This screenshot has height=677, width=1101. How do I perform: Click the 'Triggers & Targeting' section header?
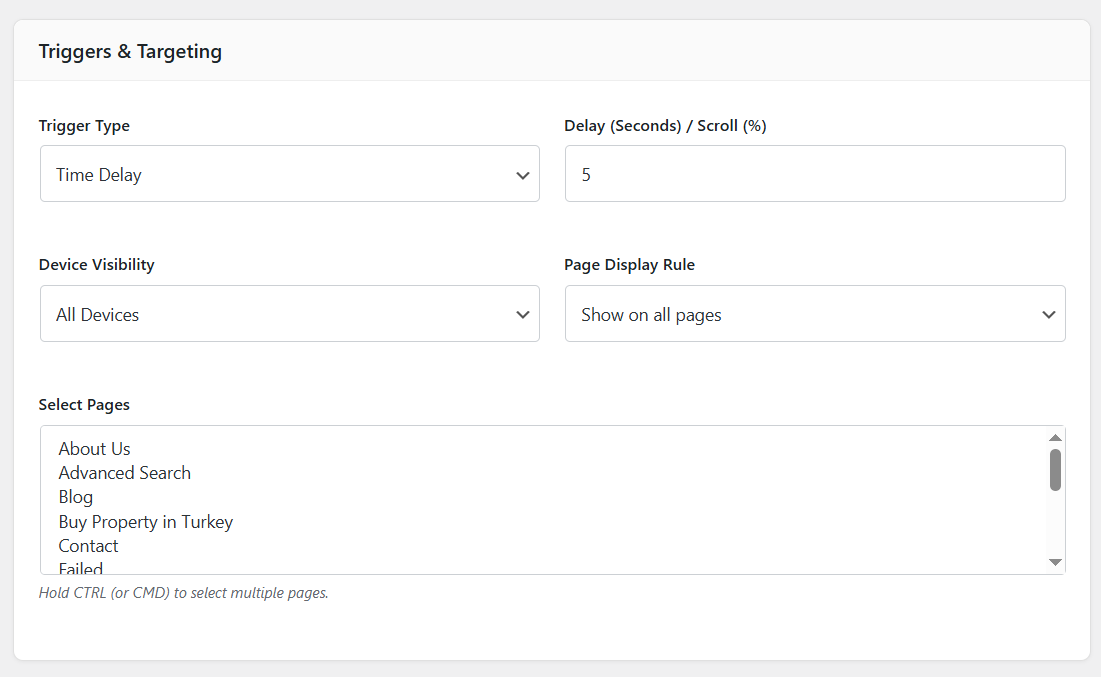click(130, 50)
